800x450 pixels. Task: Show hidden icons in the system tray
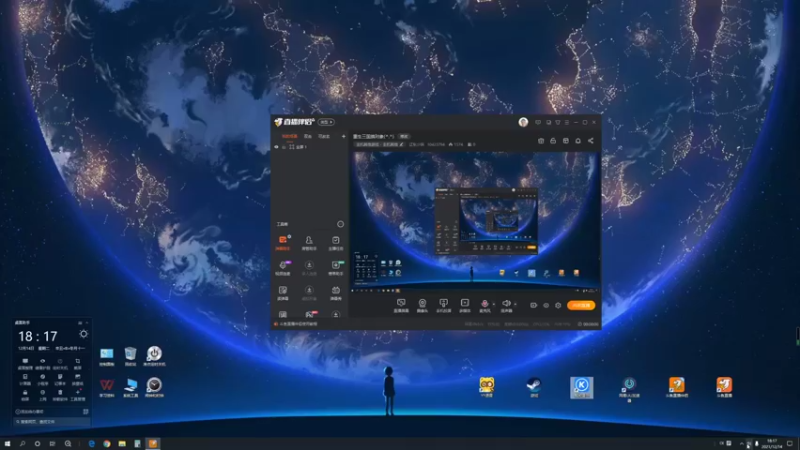[741, 444]
